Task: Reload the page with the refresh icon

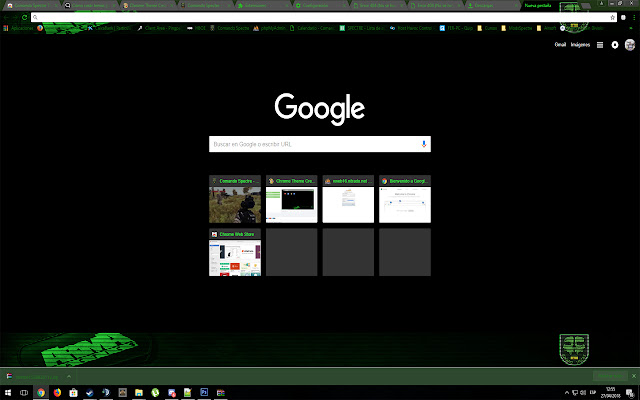Action: coord(24,18)
